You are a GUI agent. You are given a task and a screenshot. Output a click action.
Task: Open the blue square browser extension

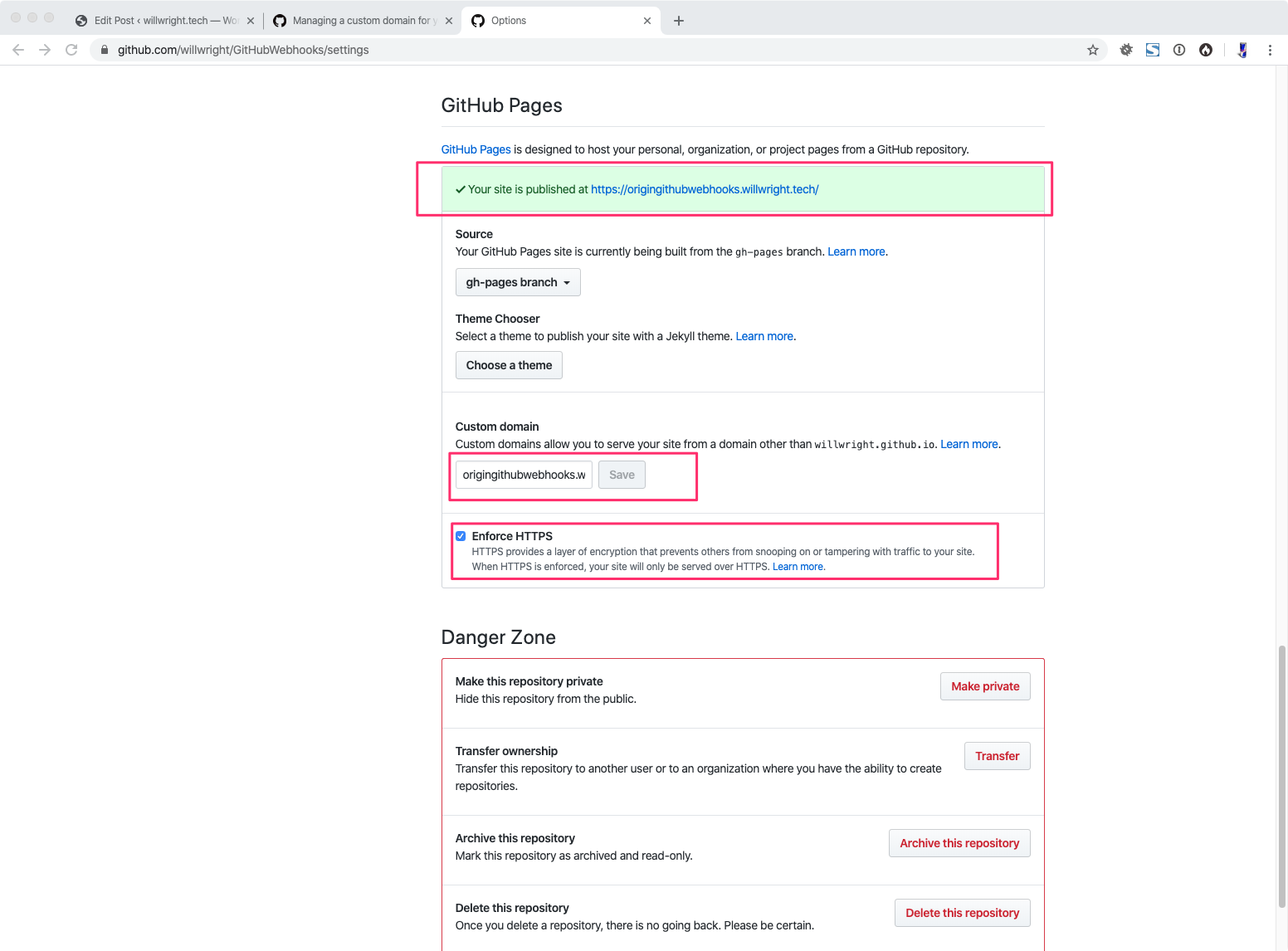1153,50
